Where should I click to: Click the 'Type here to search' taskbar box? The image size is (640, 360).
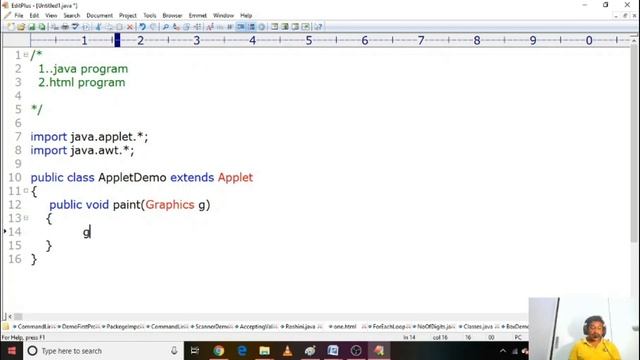pyautogui.click(x=104, y=351)
